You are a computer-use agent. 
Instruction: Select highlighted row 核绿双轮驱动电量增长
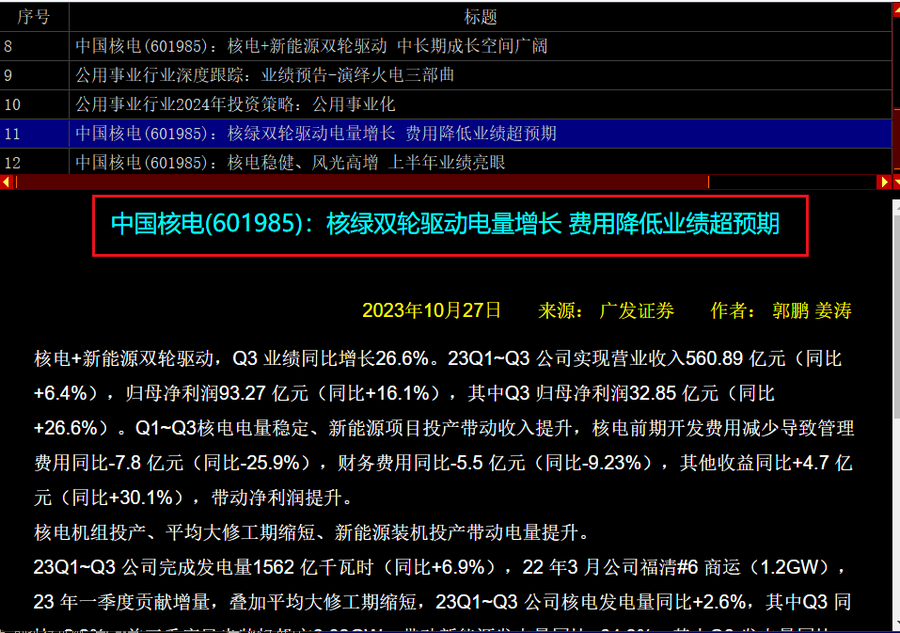(316, 133)
